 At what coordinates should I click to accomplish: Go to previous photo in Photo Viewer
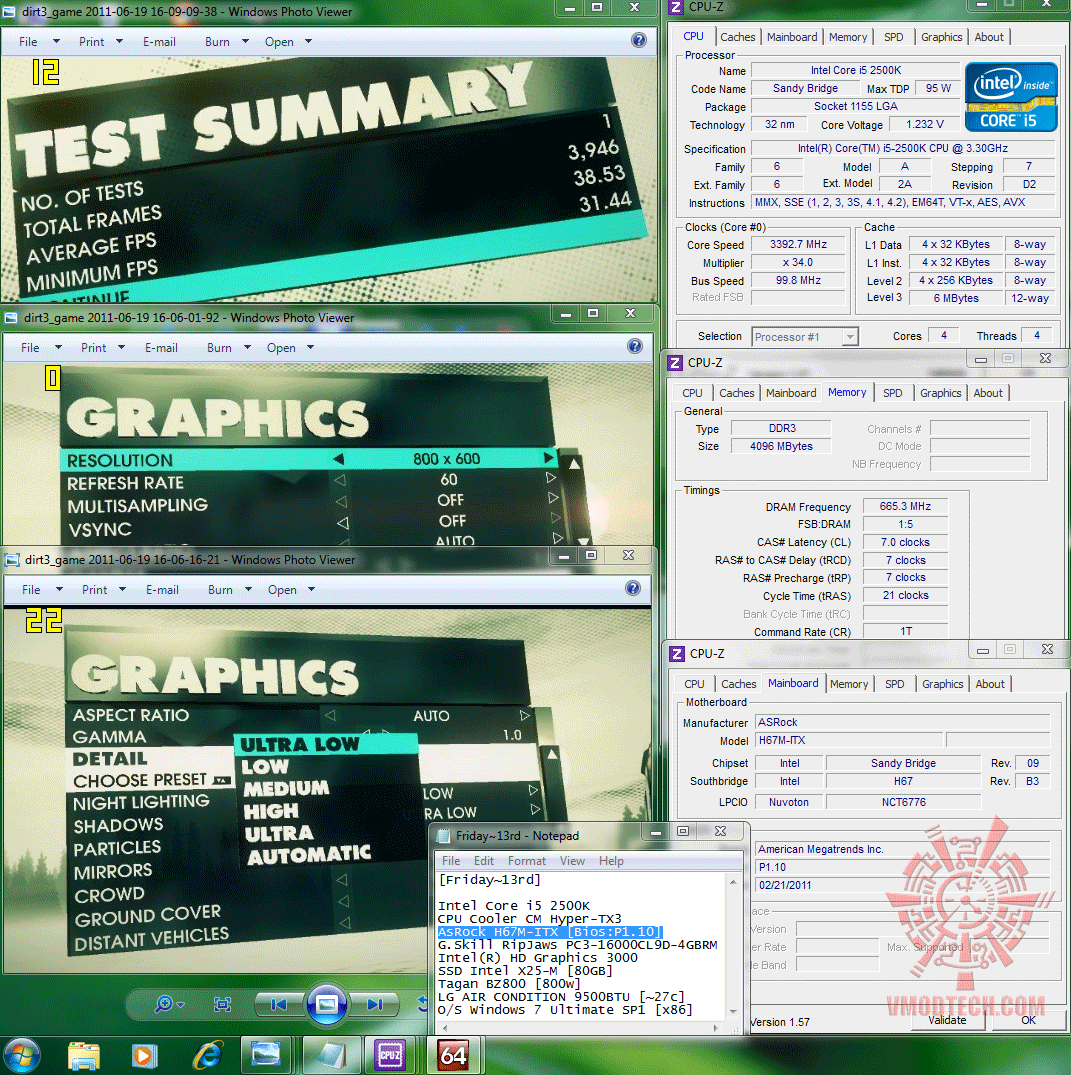[279, 1004]
